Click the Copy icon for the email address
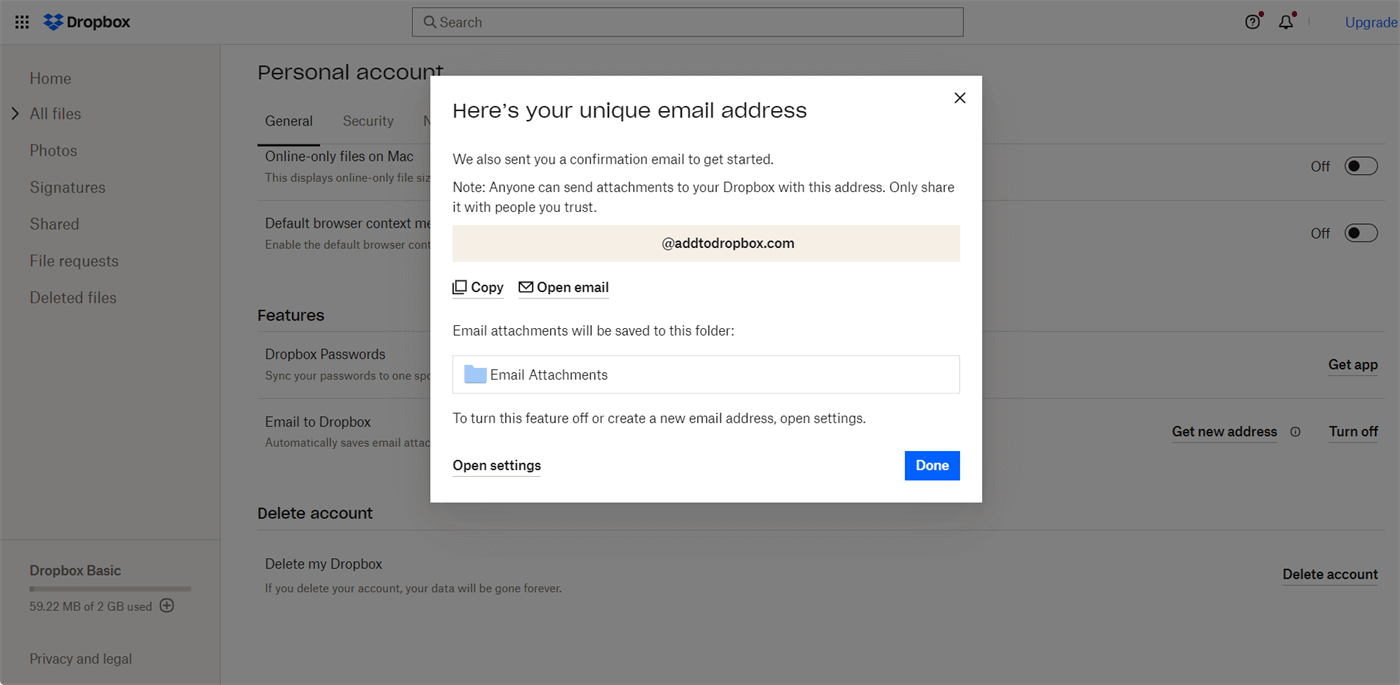The height and width of the screenshot is (685, 1400). tap(460, 287)
